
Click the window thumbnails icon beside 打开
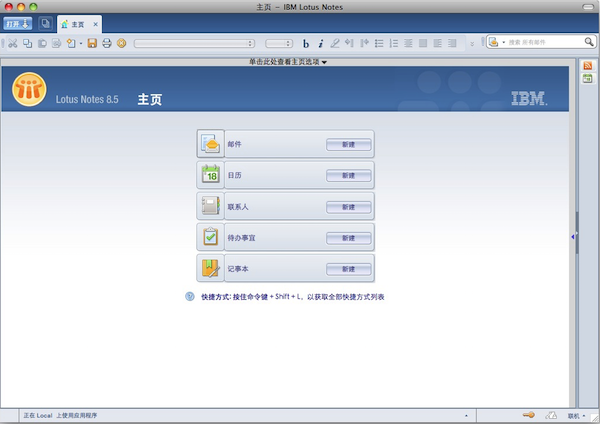tap(46, 24)
